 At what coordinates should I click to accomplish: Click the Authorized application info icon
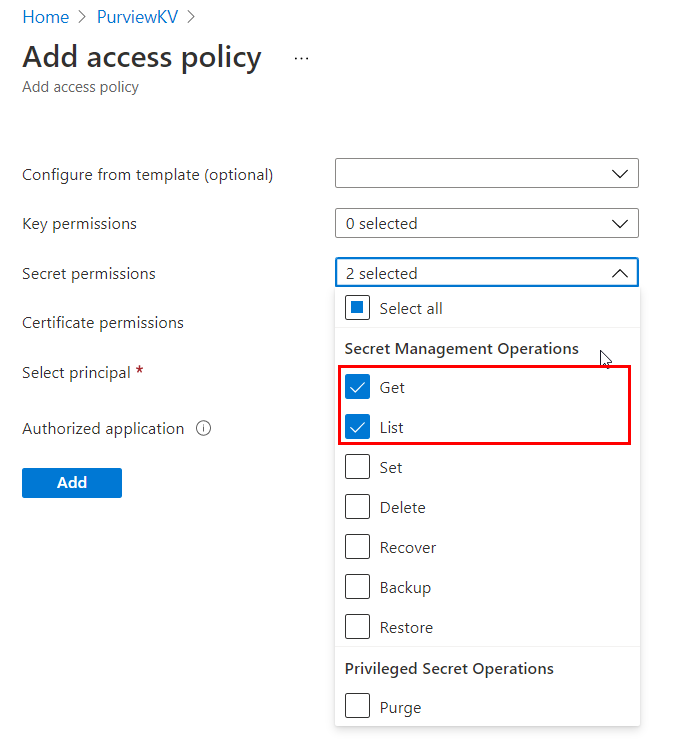pyautogui.click(x=204, y=428)
